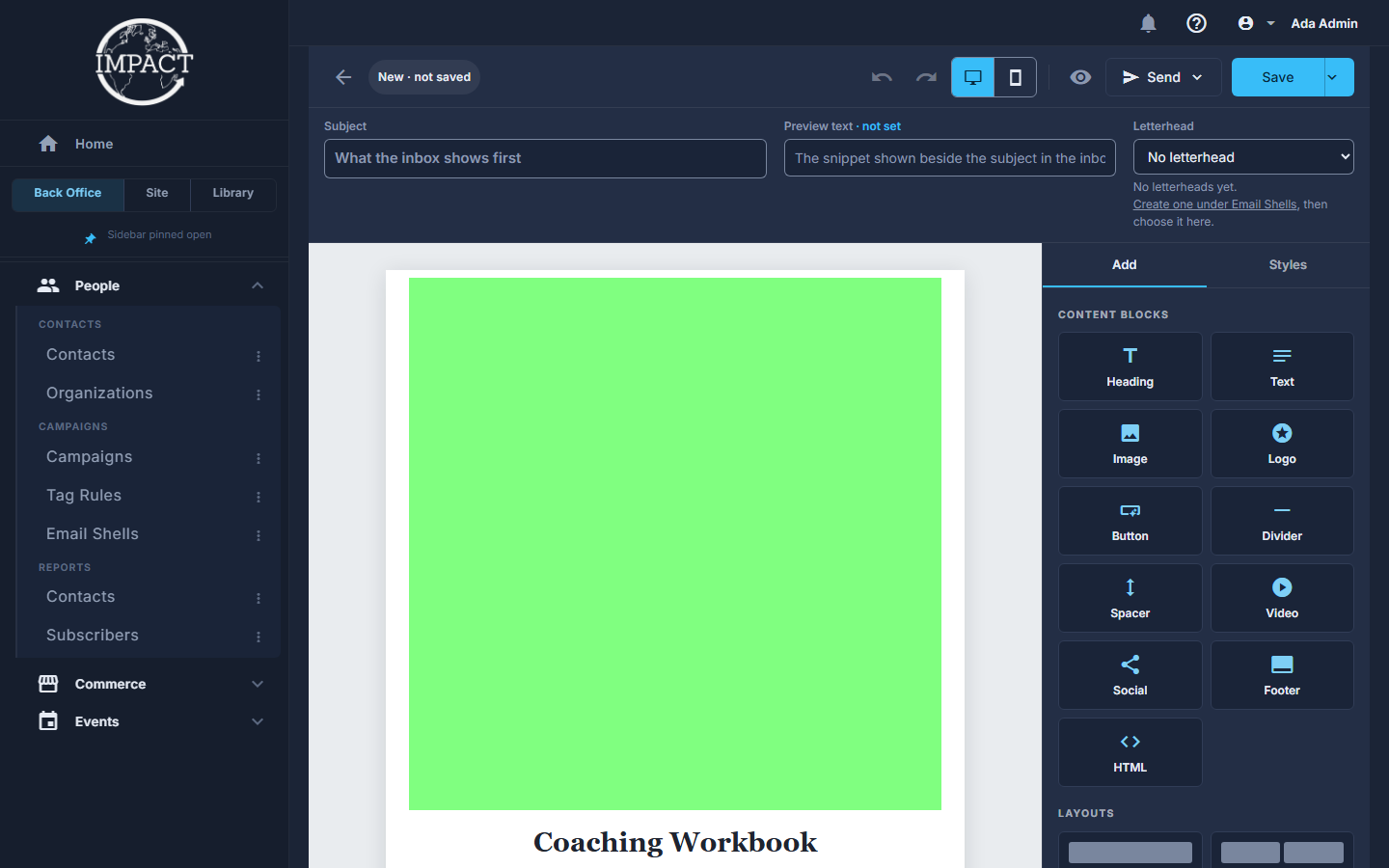
Task: Open Campaigns in the sidebar
Action: [x=90, y=457]
